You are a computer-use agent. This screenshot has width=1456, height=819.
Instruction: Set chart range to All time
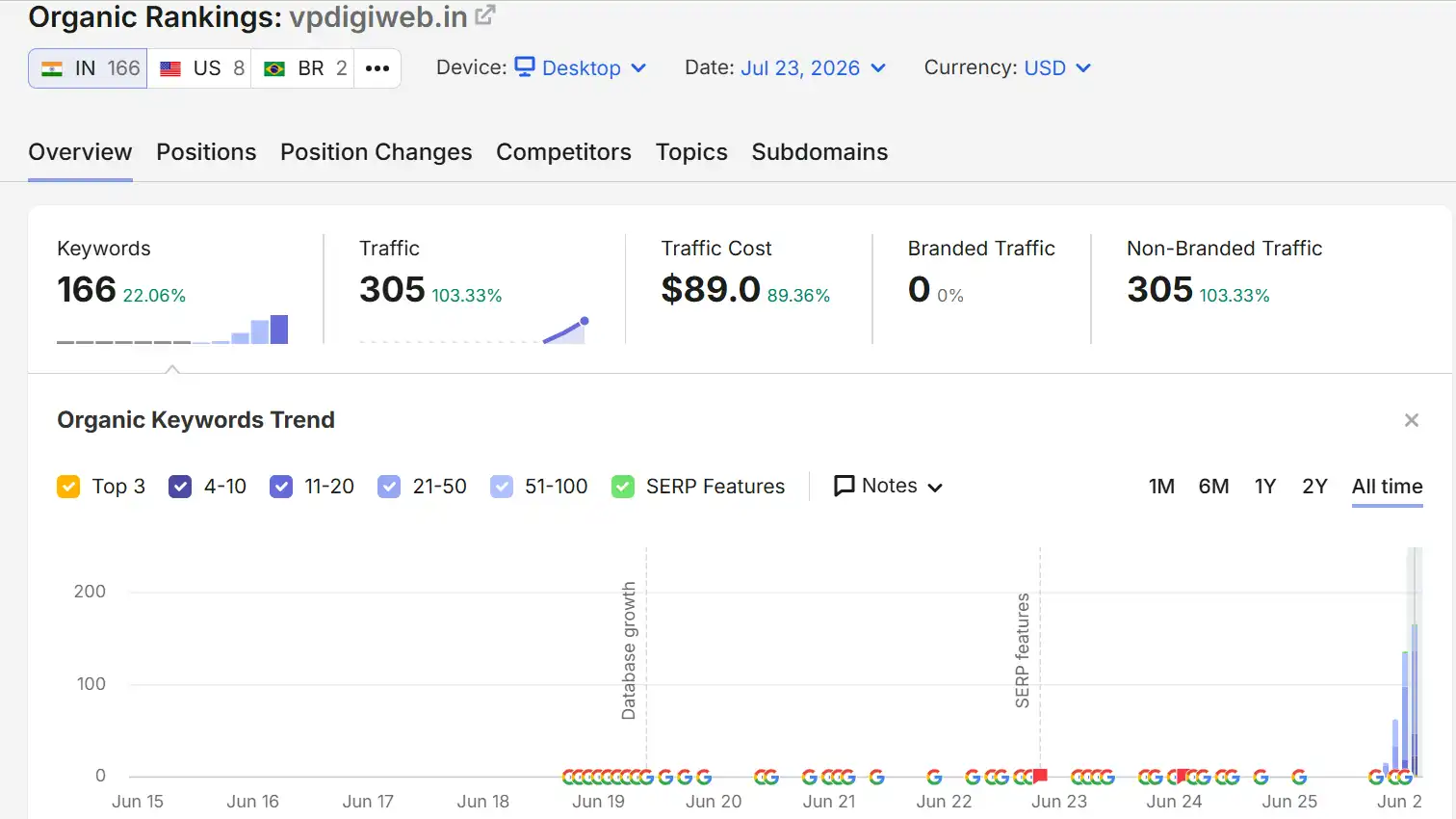tap(1388, 487)
